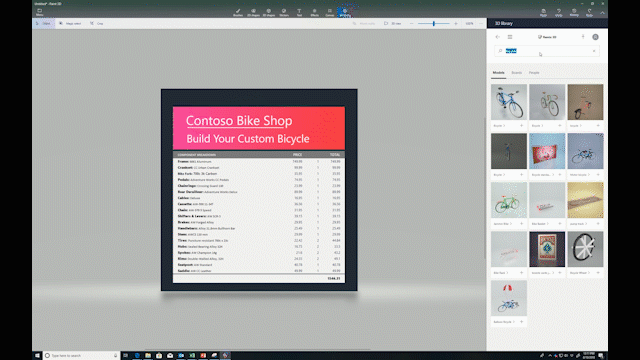
Task: Click the Build Your Custom Bicycle text
Action: point(248,139)
